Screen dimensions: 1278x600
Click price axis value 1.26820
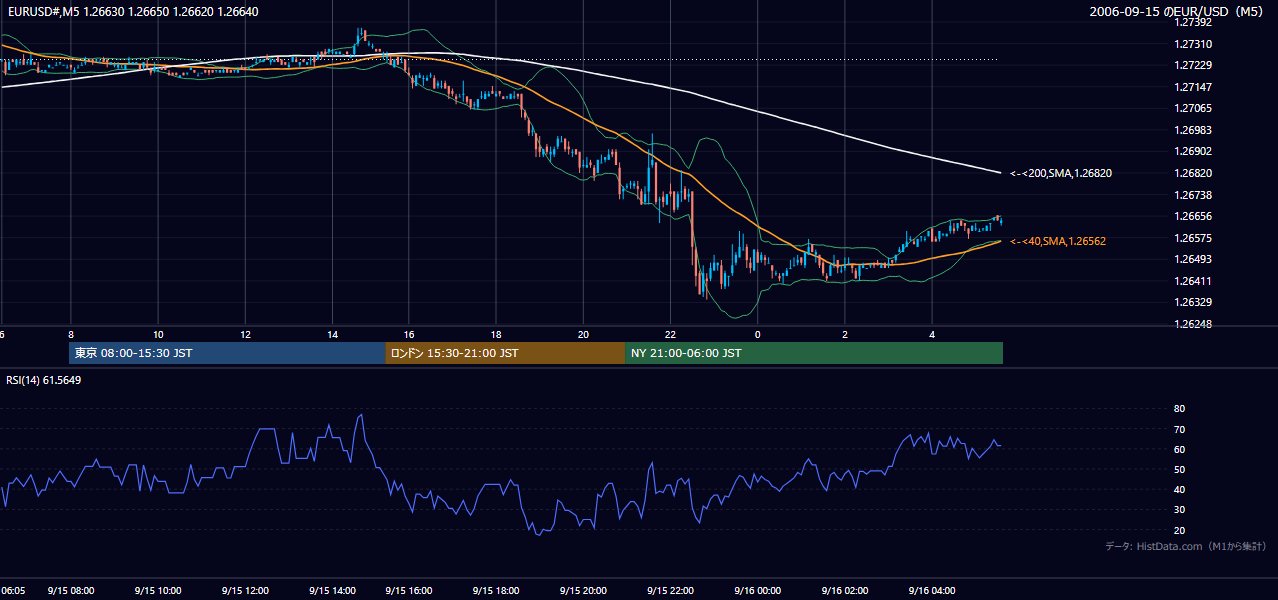click(x=1192, y=173)
